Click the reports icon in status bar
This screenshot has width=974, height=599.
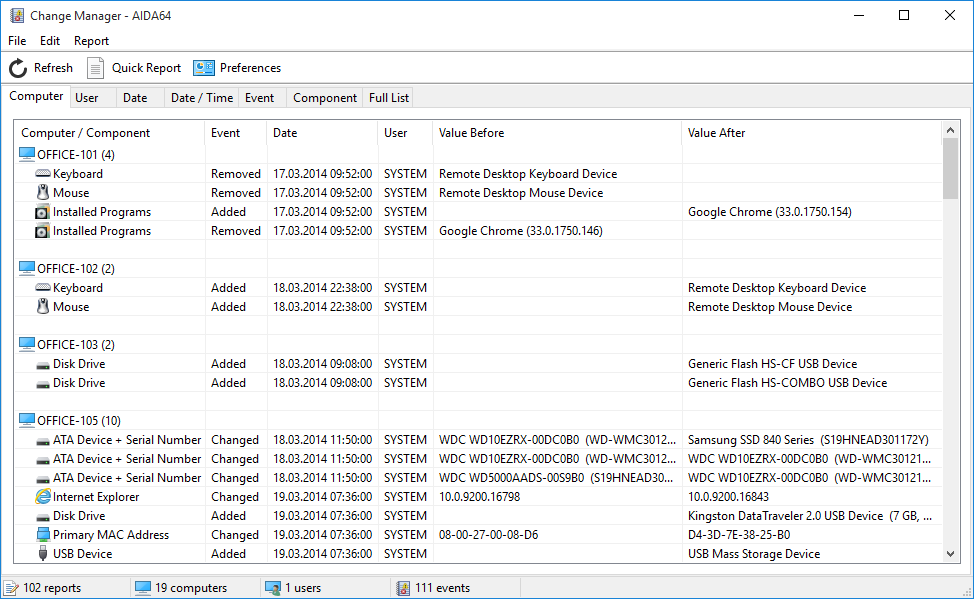tap(11, 588)
